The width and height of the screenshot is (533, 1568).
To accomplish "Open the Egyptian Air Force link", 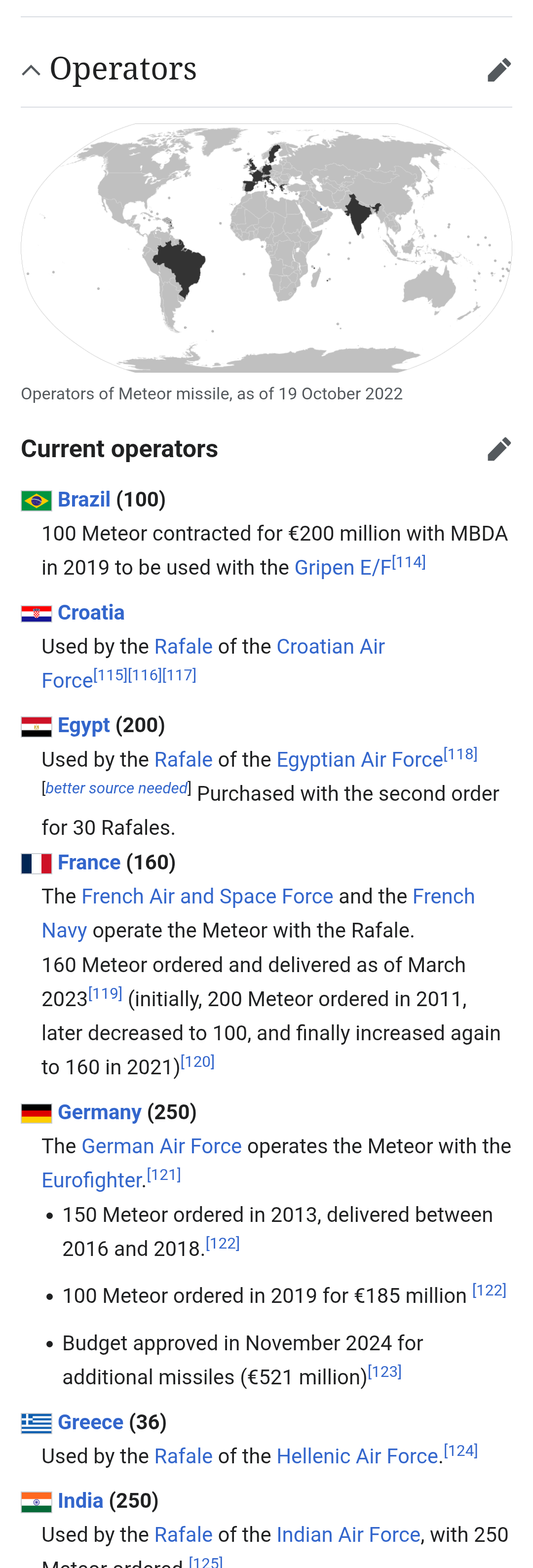I will [x=360, y=760].
